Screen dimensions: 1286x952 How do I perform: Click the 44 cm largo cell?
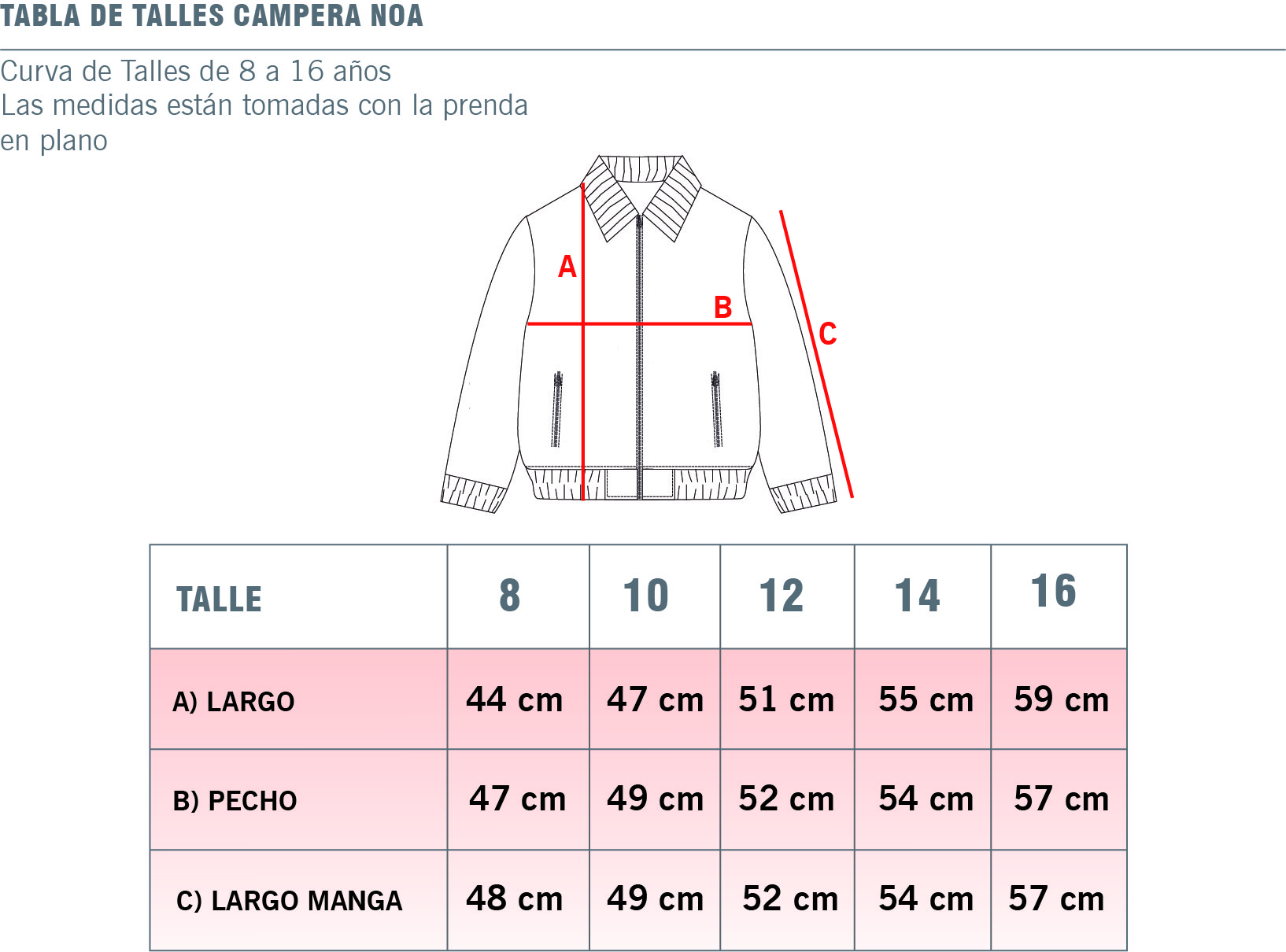point(515,699)
